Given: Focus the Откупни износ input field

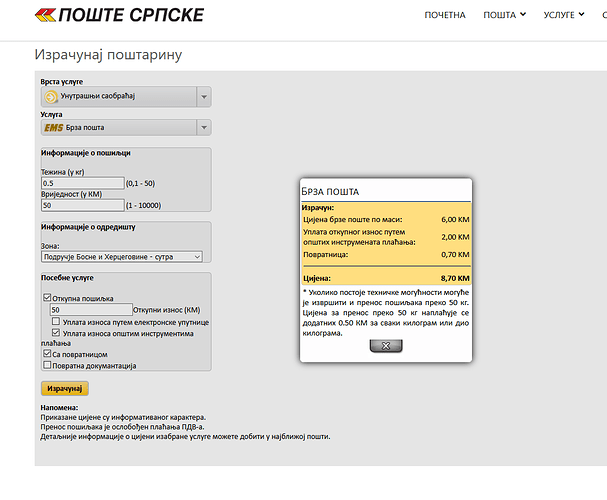Looking at the screenshot, I should [x=91, y=310].
